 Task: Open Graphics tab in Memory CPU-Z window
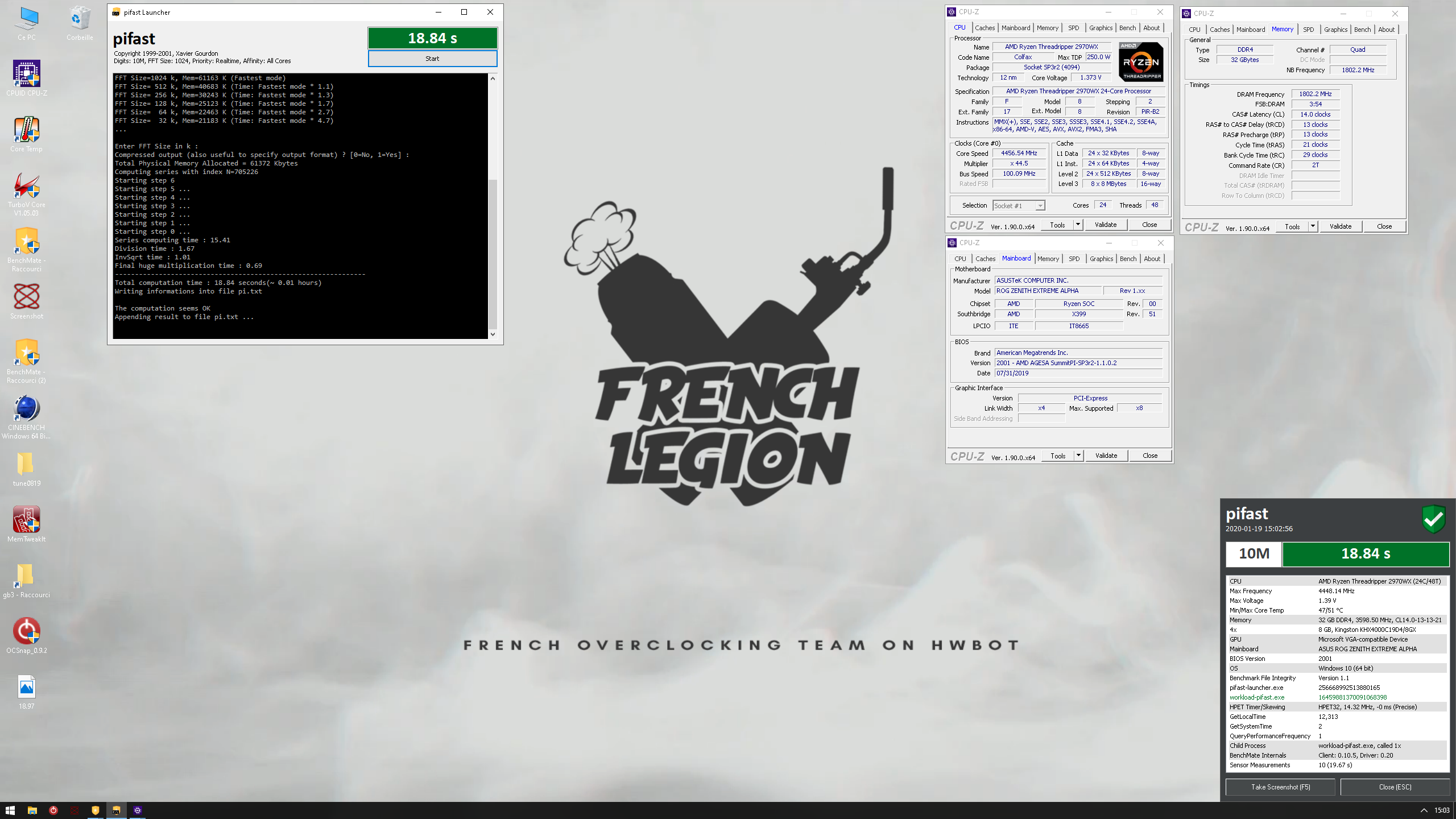click(1335, 30)
